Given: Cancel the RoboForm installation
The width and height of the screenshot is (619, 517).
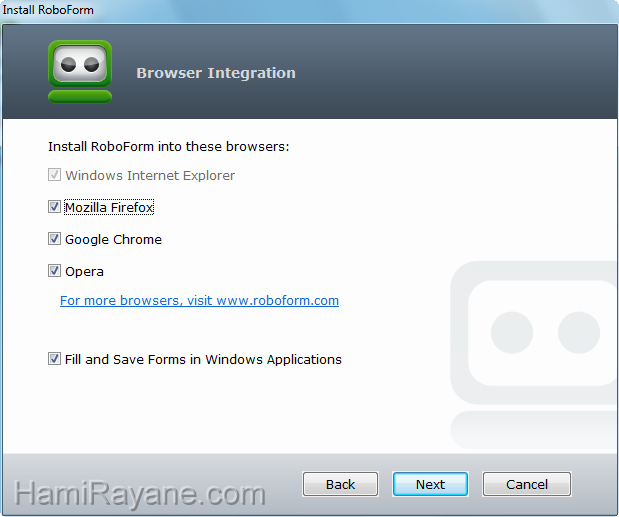Looking at the screenshot, I should tap(527, 484).
